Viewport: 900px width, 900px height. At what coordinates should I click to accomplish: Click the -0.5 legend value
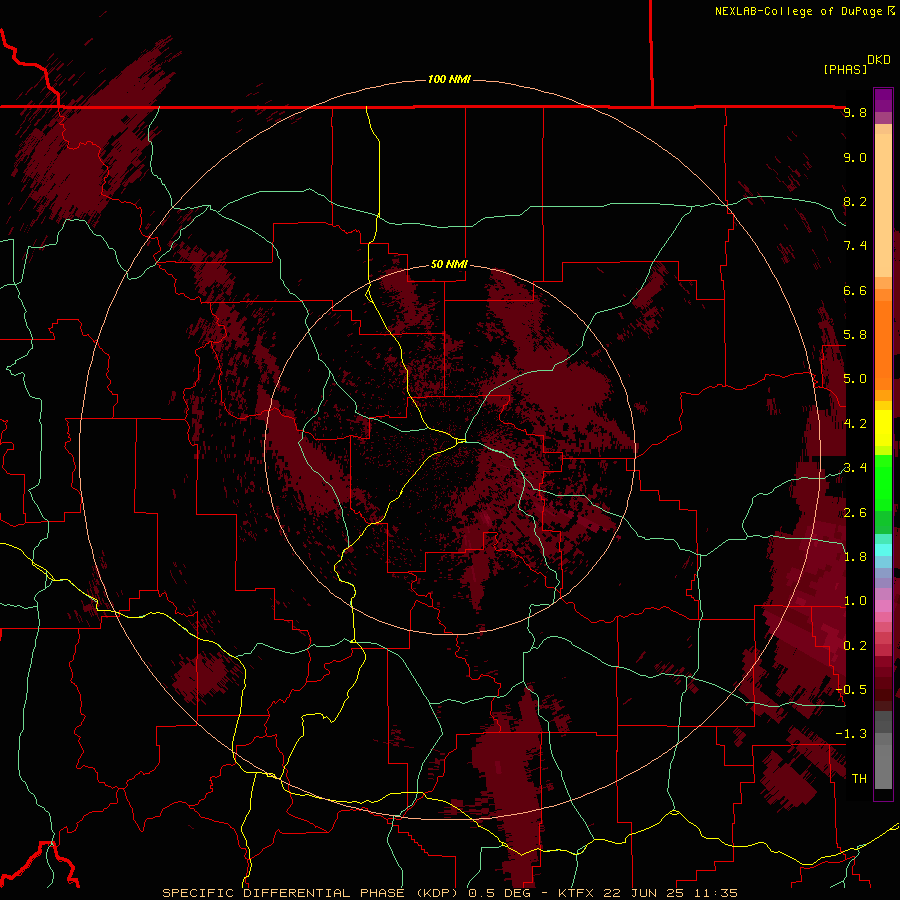point(851,690)
